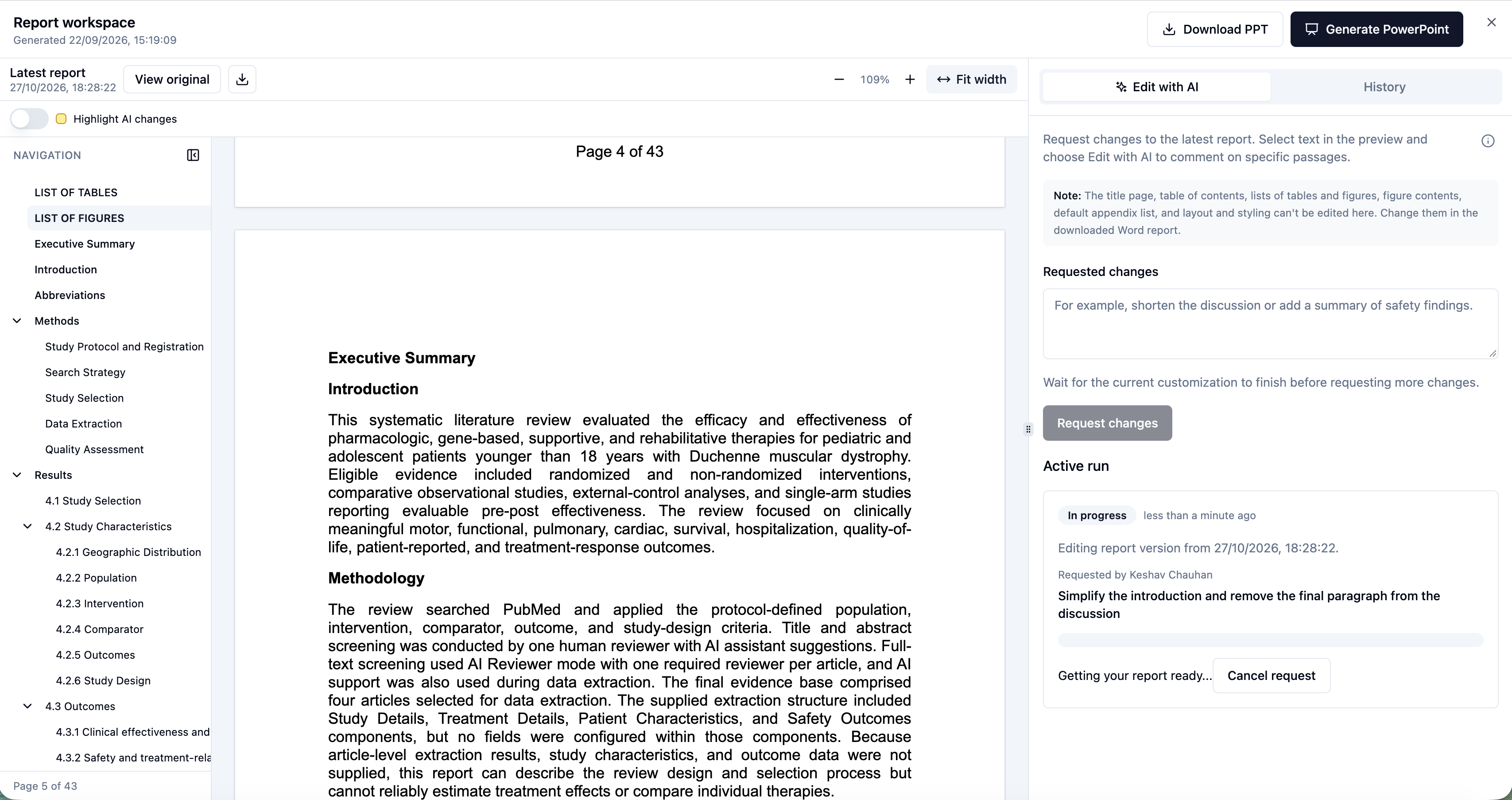The width and height of the screenshot is (1512, 800).
Task: Click Generate PowerPoint button
Action: [x=1376, y=29]
